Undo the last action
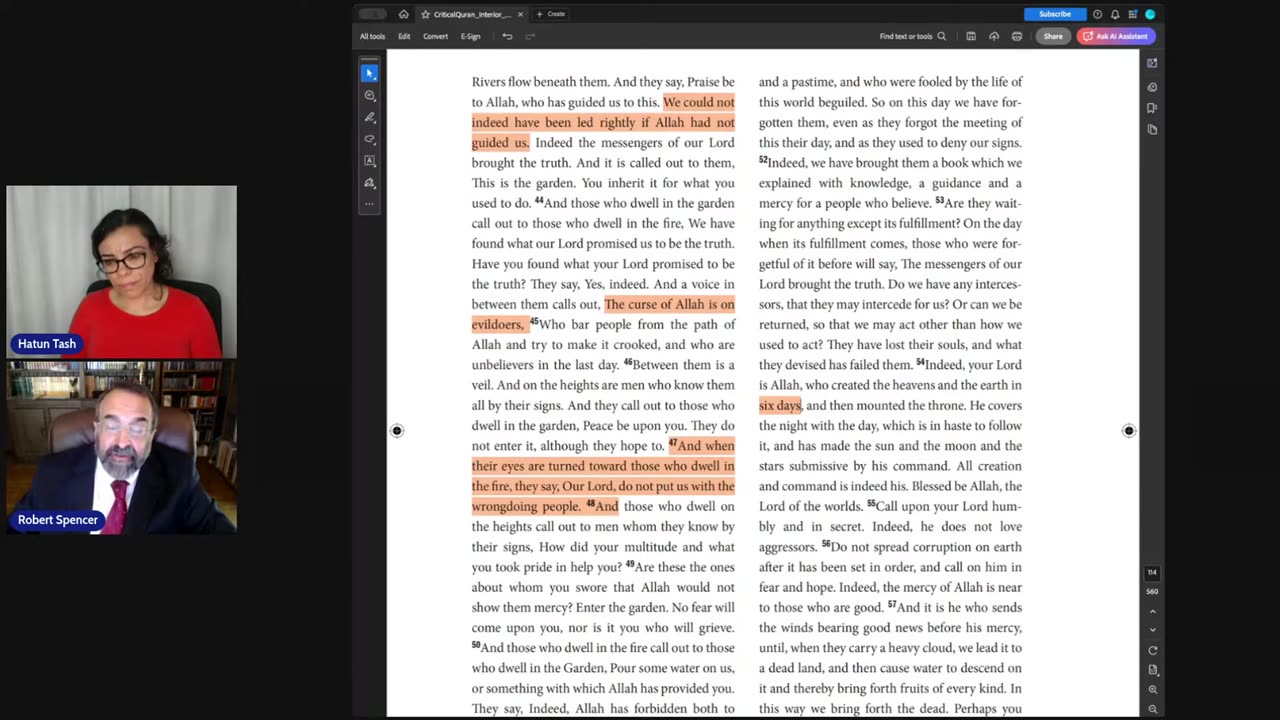 click(507, 36)
